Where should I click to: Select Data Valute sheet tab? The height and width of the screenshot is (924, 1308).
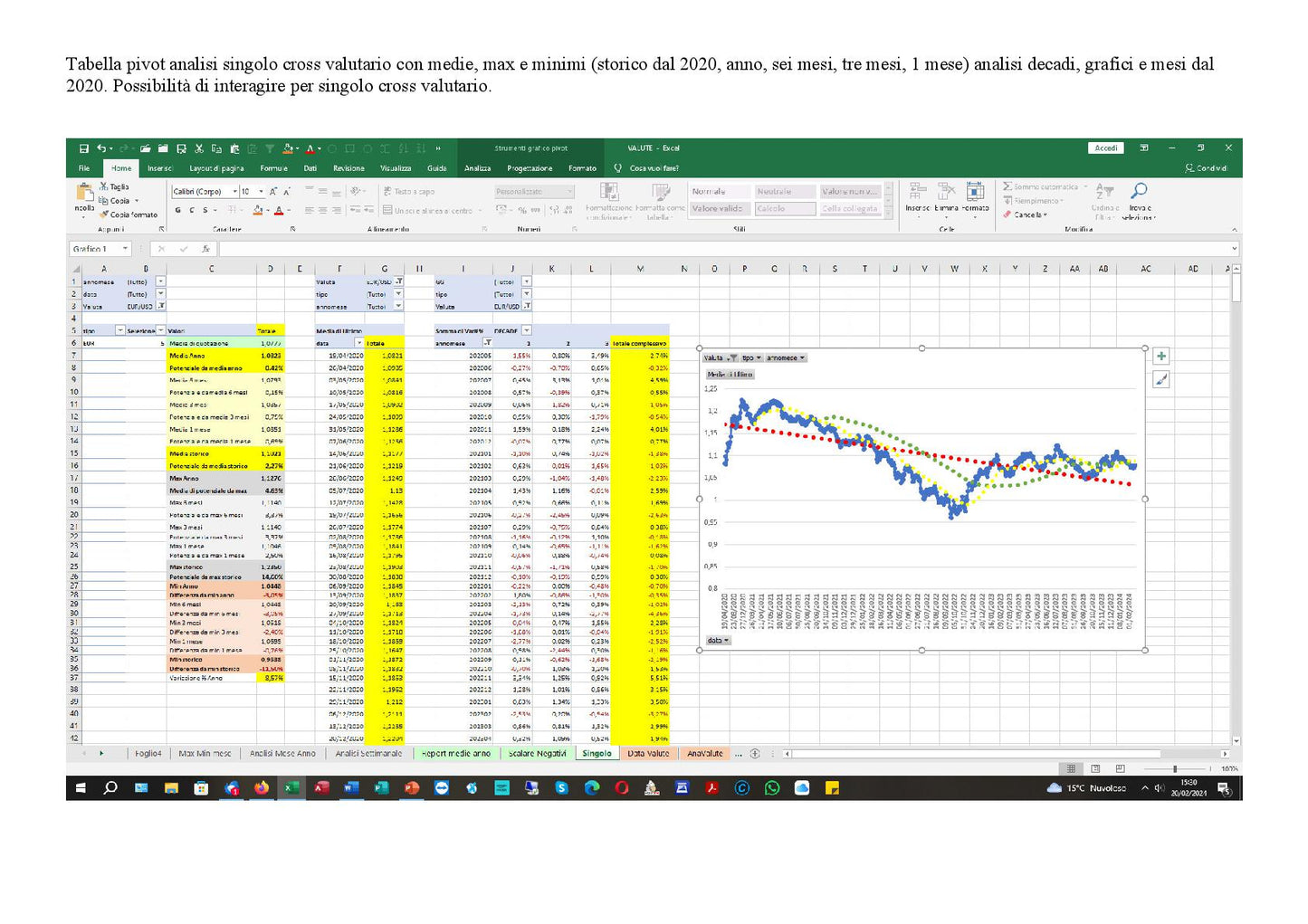(648, 753)
